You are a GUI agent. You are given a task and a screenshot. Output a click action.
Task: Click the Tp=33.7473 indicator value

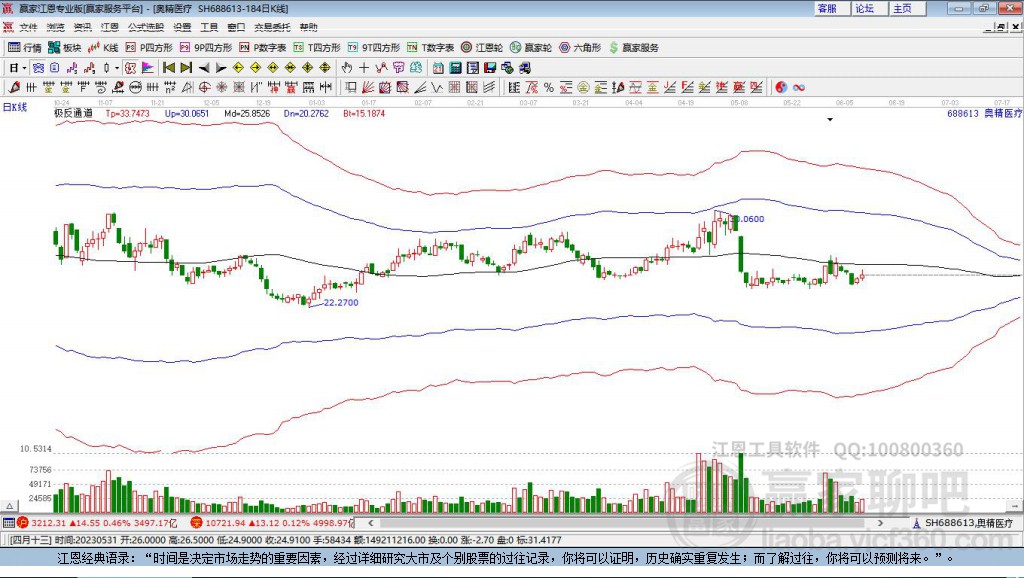click(127, 113)
